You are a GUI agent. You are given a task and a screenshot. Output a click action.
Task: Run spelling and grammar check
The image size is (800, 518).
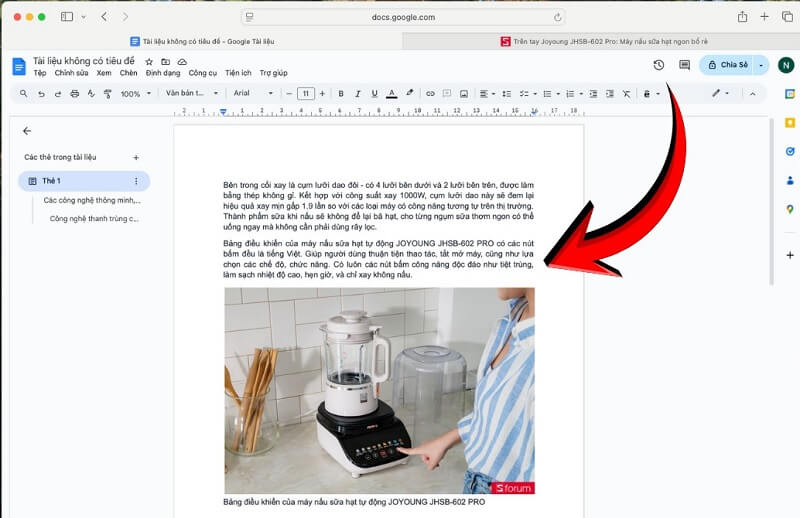[91, 94]
